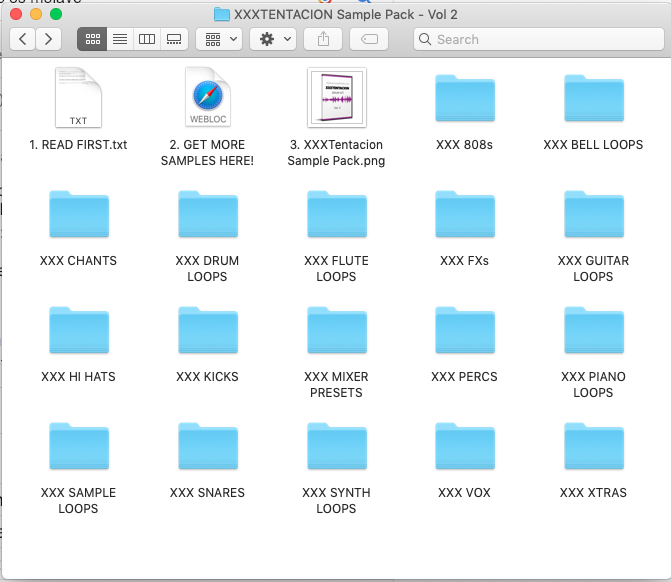671x582 pixels.
Task: Close the Finder window with red button
Action: (x=16, y=14)
